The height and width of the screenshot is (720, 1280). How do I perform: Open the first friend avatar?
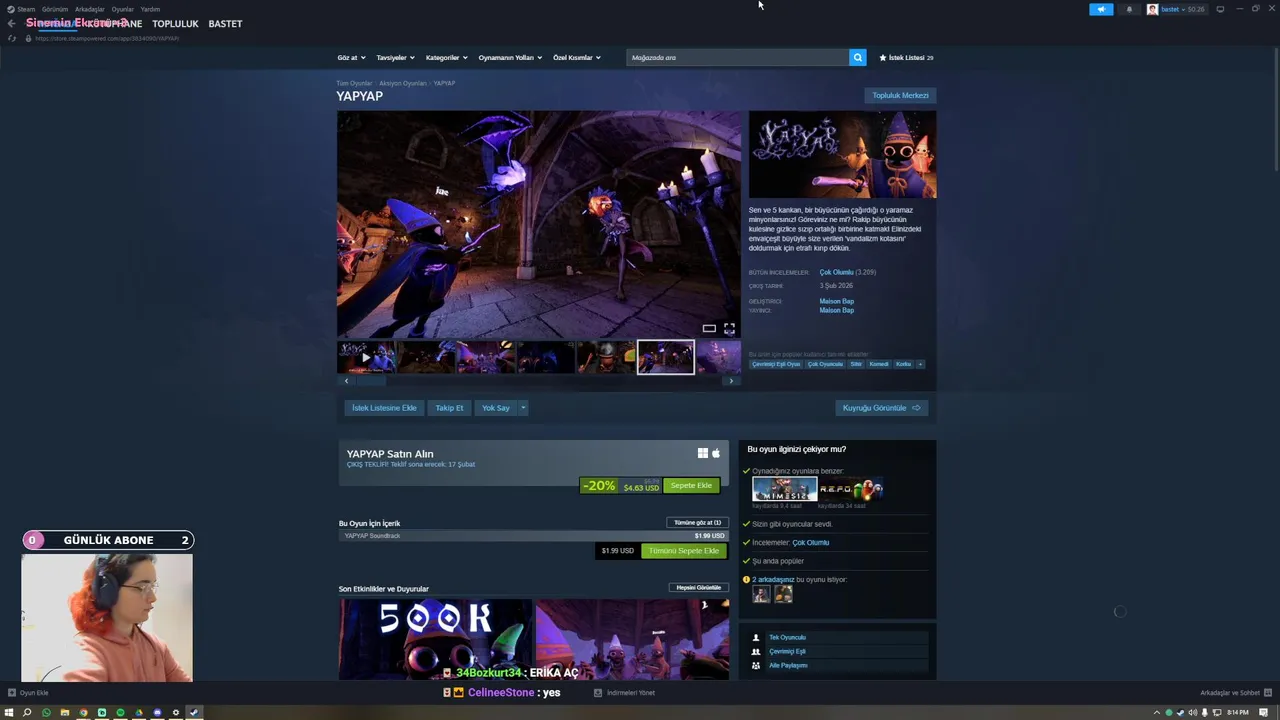(761, 594)
